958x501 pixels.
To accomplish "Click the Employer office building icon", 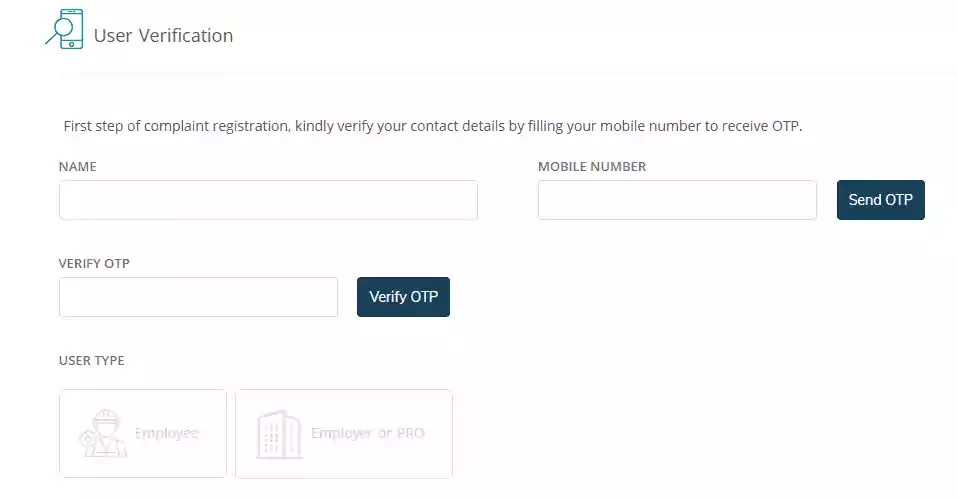I will [x=279, y=434].
